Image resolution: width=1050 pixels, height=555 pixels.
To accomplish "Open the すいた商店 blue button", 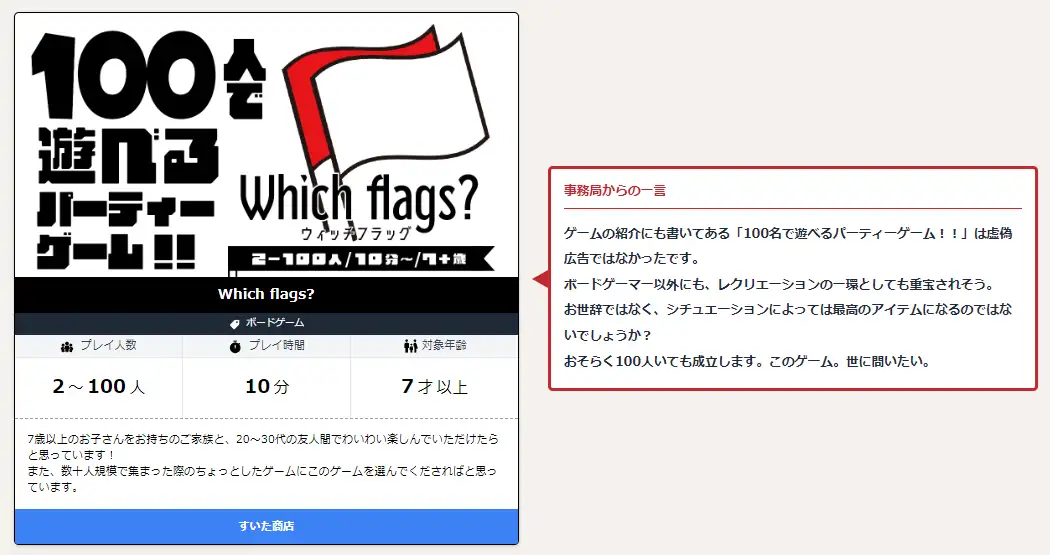I will point(267,526).
